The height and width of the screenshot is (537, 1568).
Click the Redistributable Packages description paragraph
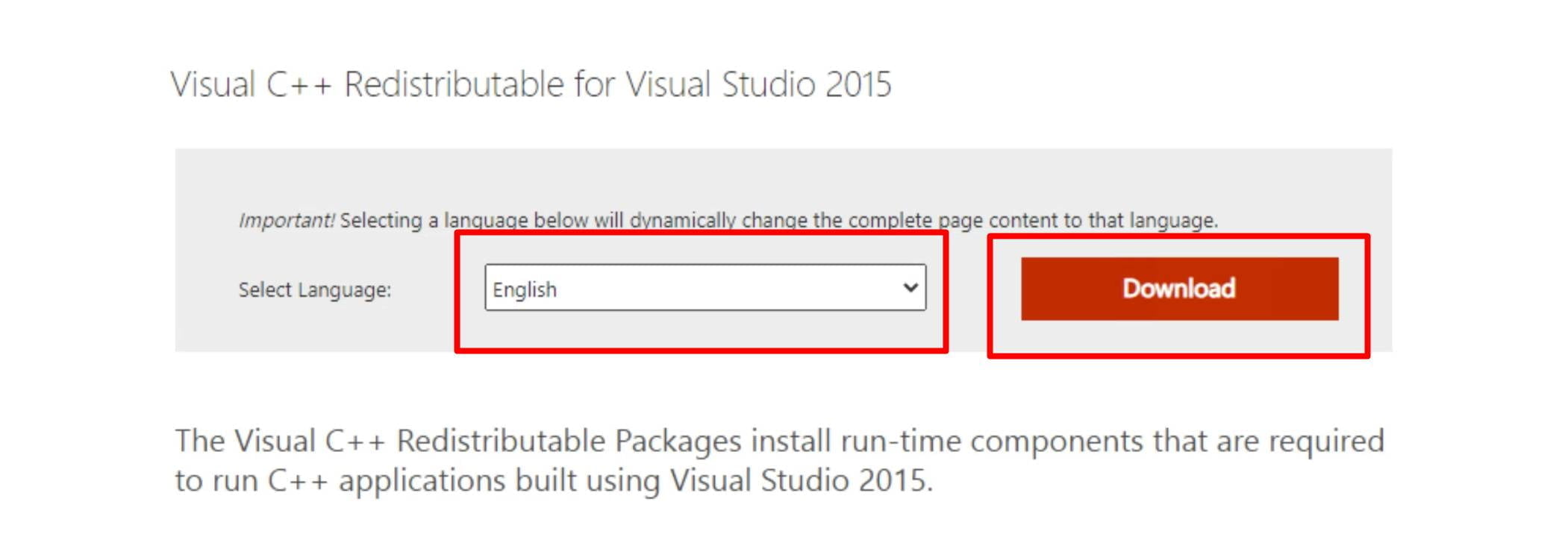[x=779, y=460]
